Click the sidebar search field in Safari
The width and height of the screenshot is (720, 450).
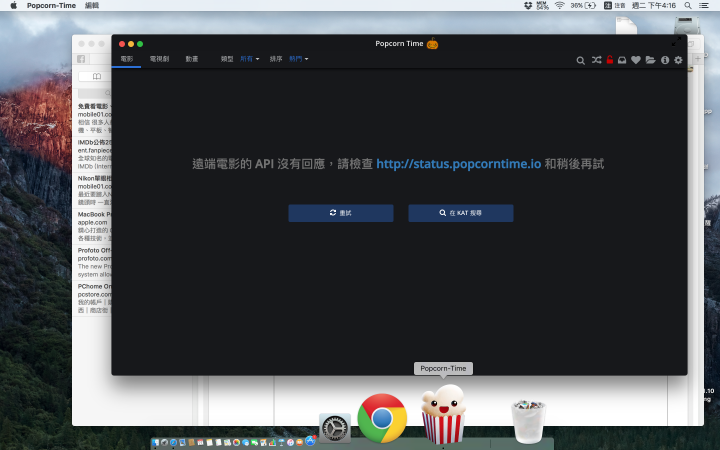point(95,93)
